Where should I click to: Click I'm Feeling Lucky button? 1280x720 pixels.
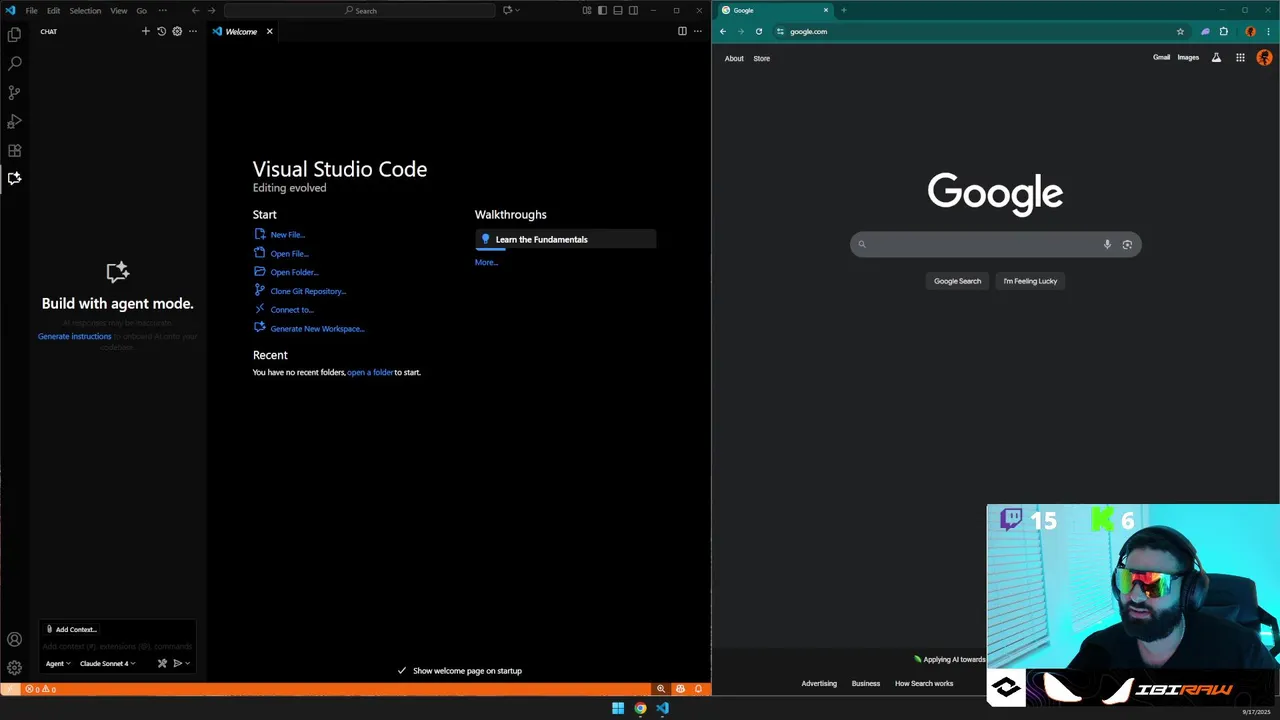1030,281
